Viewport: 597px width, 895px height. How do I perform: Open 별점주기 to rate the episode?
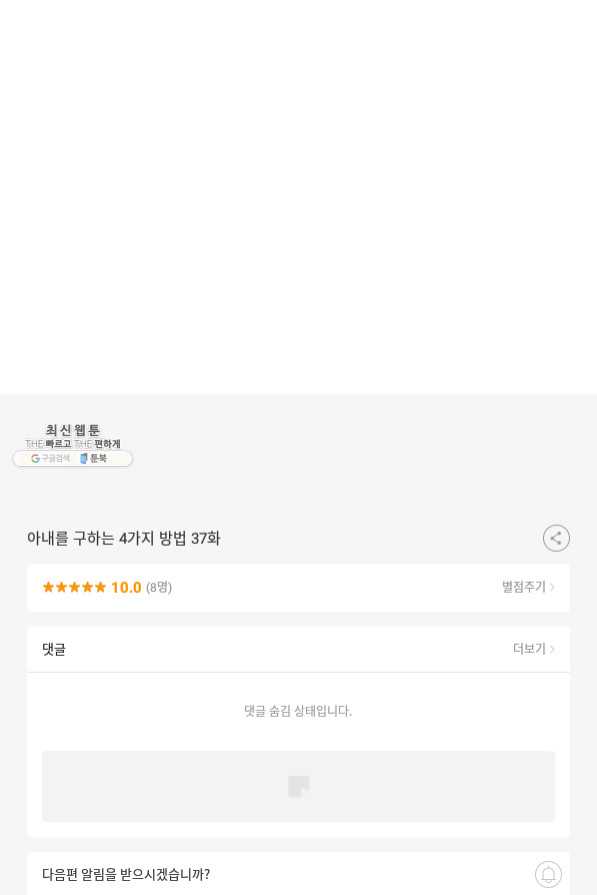pyautogui.click(x=523, y=587)
